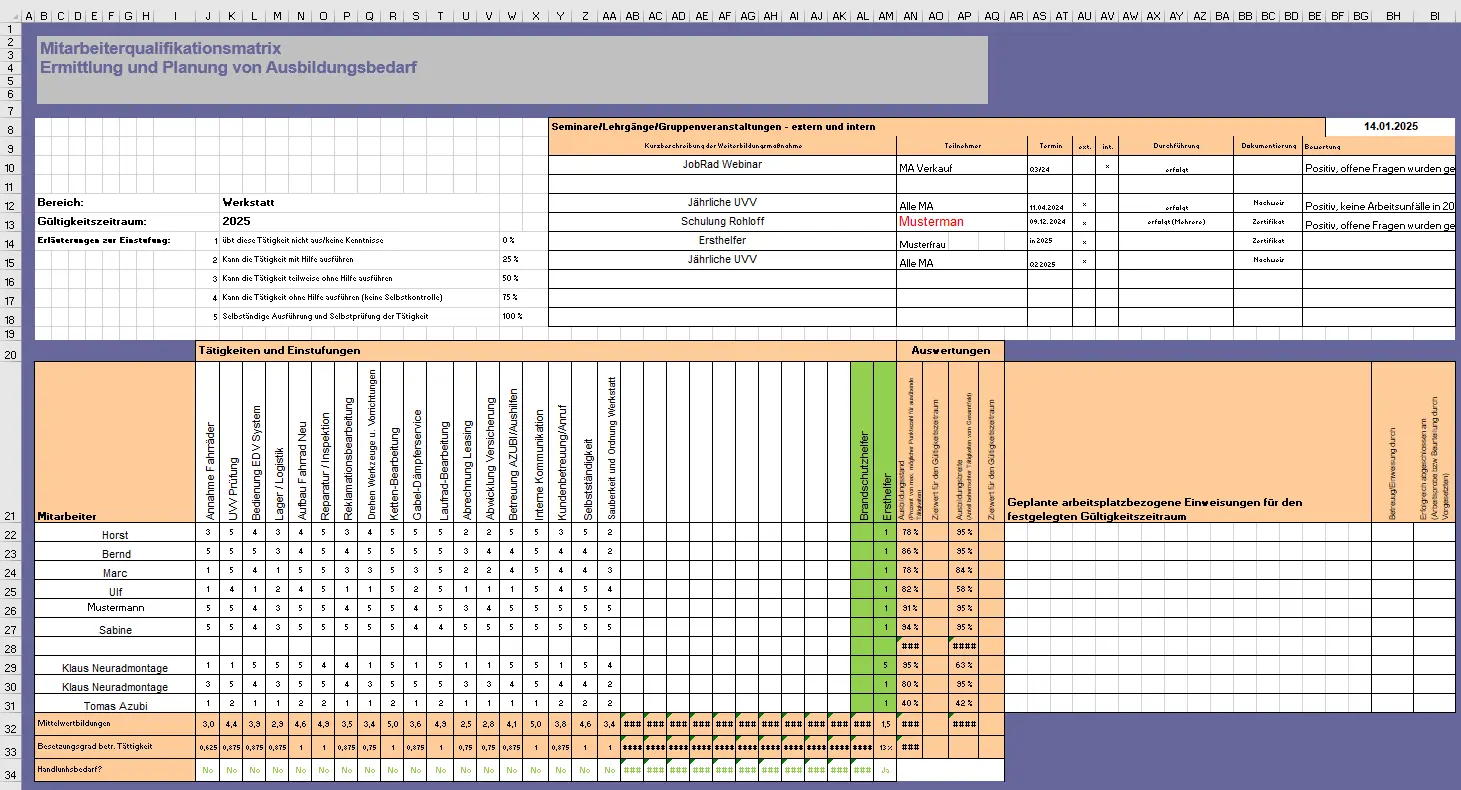This screenshot has width=1461, height=790.
Task: Click the 'Auswertungen' section header cell
Action: (x=950, y=350)
